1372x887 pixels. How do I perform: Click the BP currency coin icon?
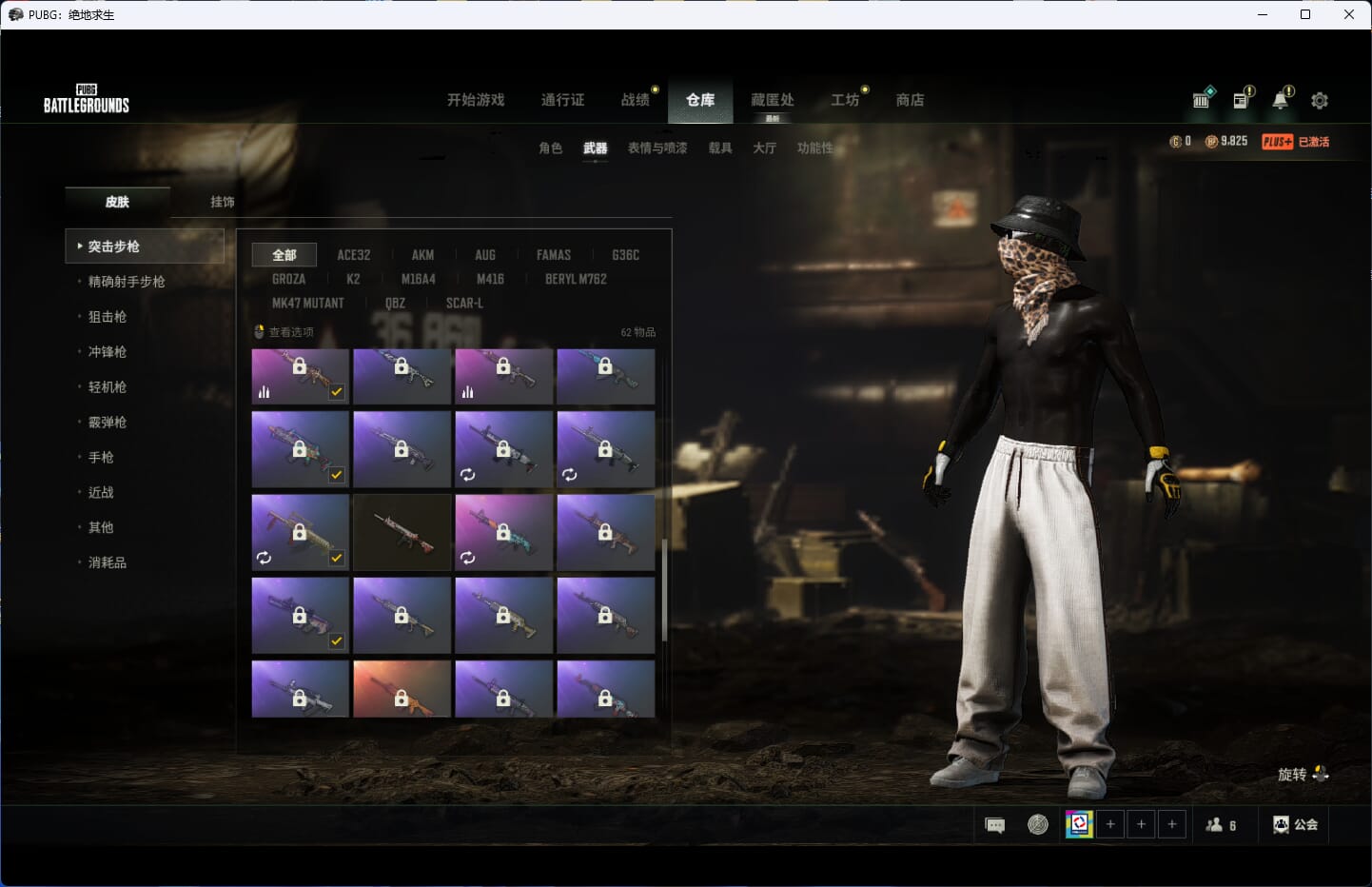(x=1211, y=141)
